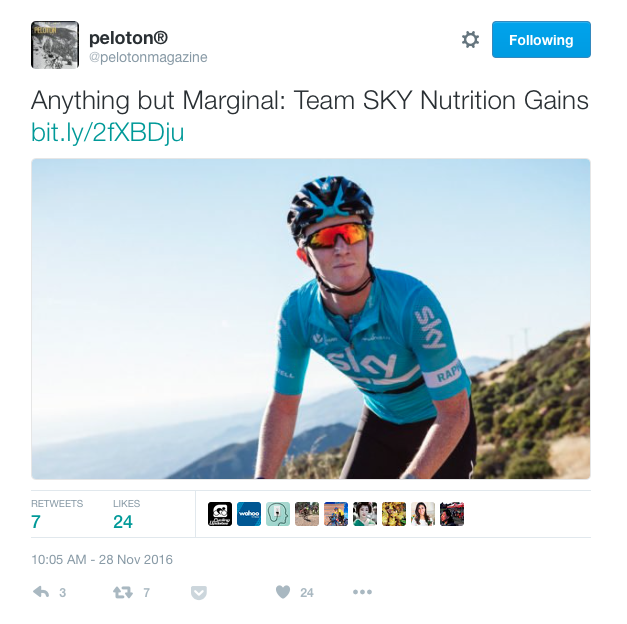Viewport: 627px width, 624px height.
Task: Open the three-dot more options menu
Action: 362,592
